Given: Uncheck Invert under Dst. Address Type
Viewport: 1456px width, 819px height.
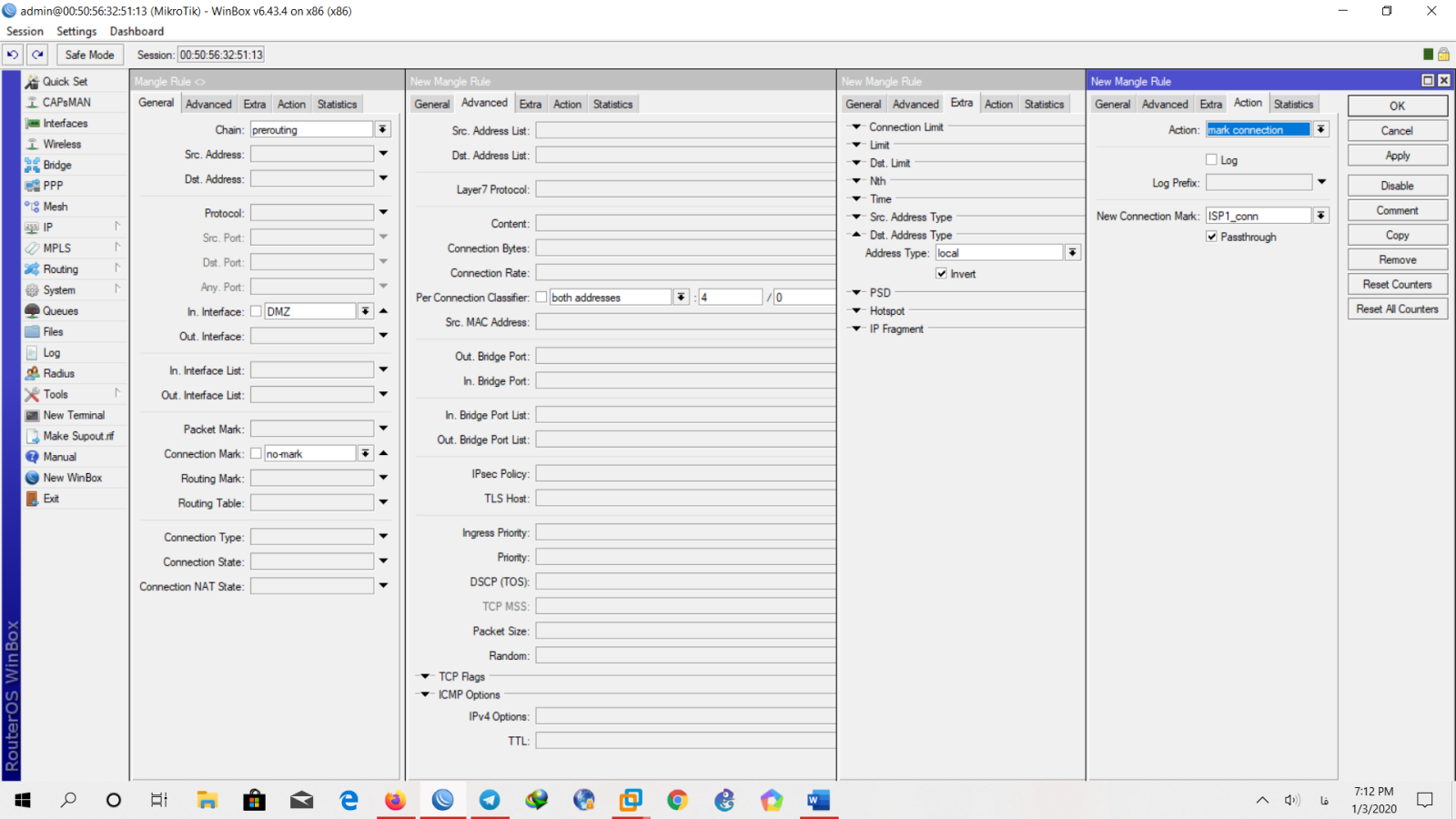Looking at the screenshot, I should tap(942, 274).
